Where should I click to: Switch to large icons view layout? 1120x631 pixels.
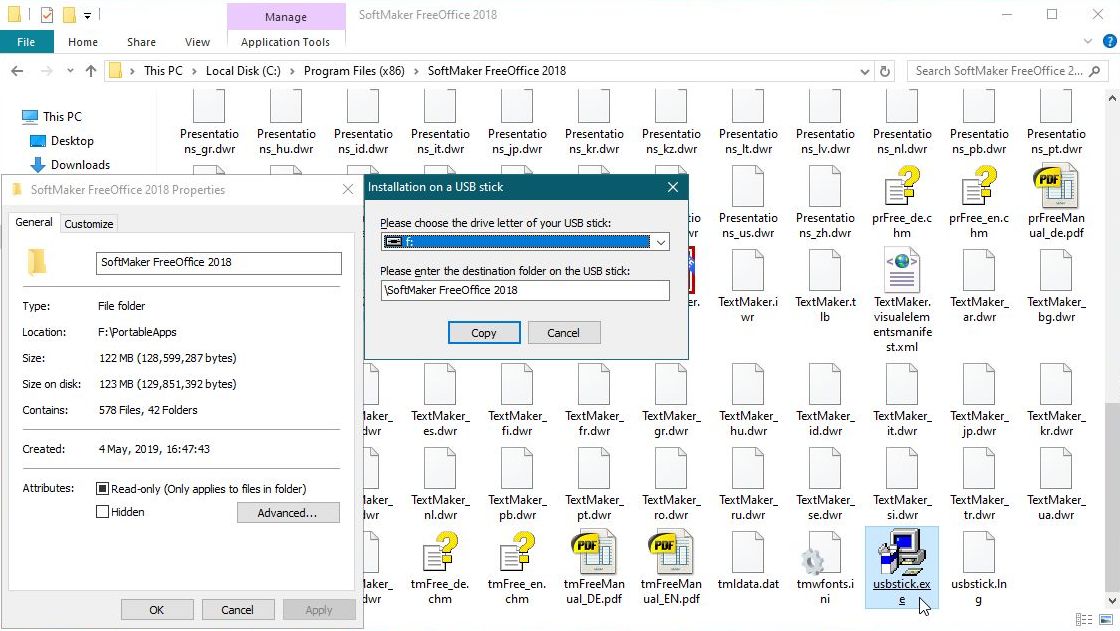[x=1106, y=619]
